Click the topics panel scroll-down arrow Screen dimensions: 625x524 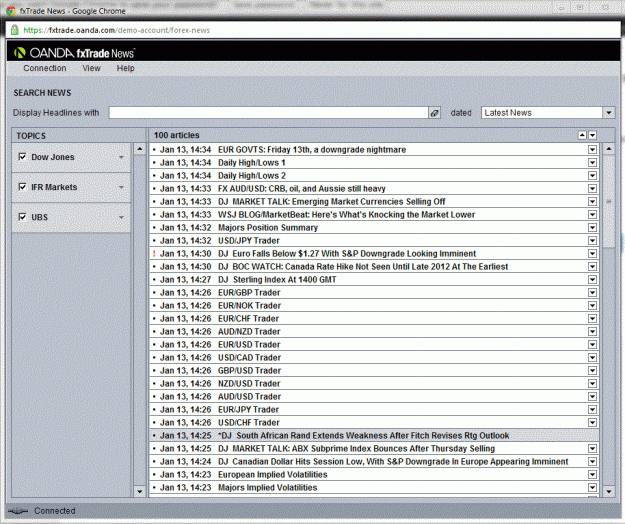tap(140, 491)
